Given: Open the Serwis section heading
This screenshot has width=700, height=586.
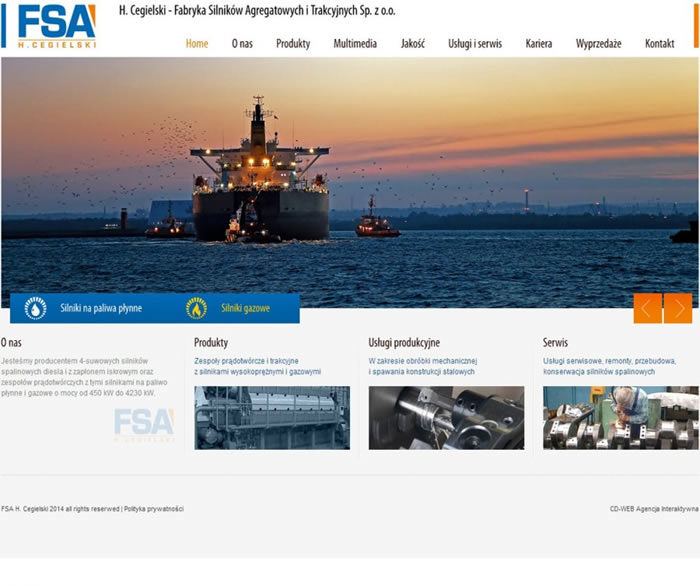Looking at the screenshot, I should point(555,342).
